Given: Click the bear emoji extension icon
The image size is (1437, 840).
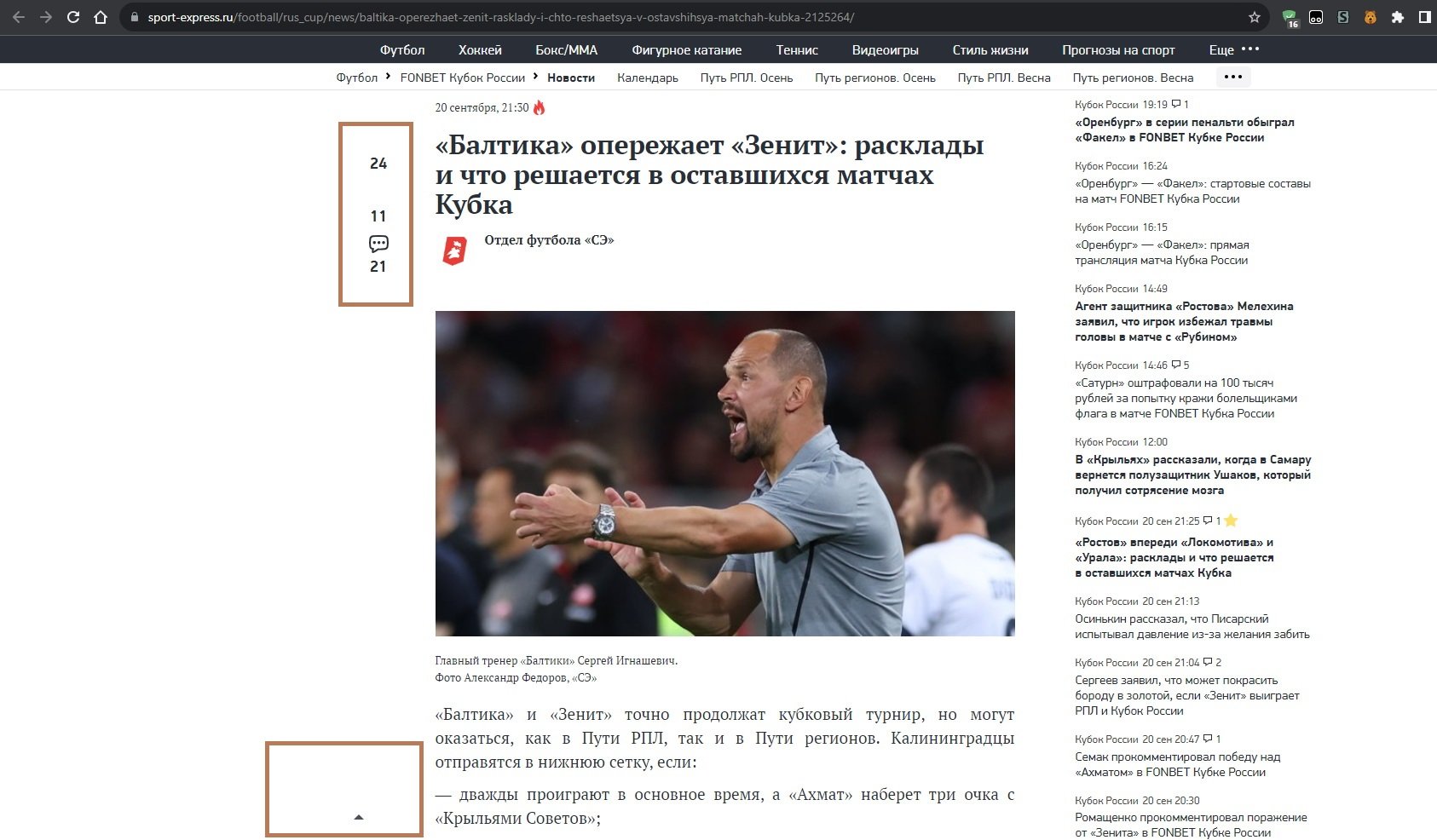Looking at the screenshot, I should click(1371, 15).
